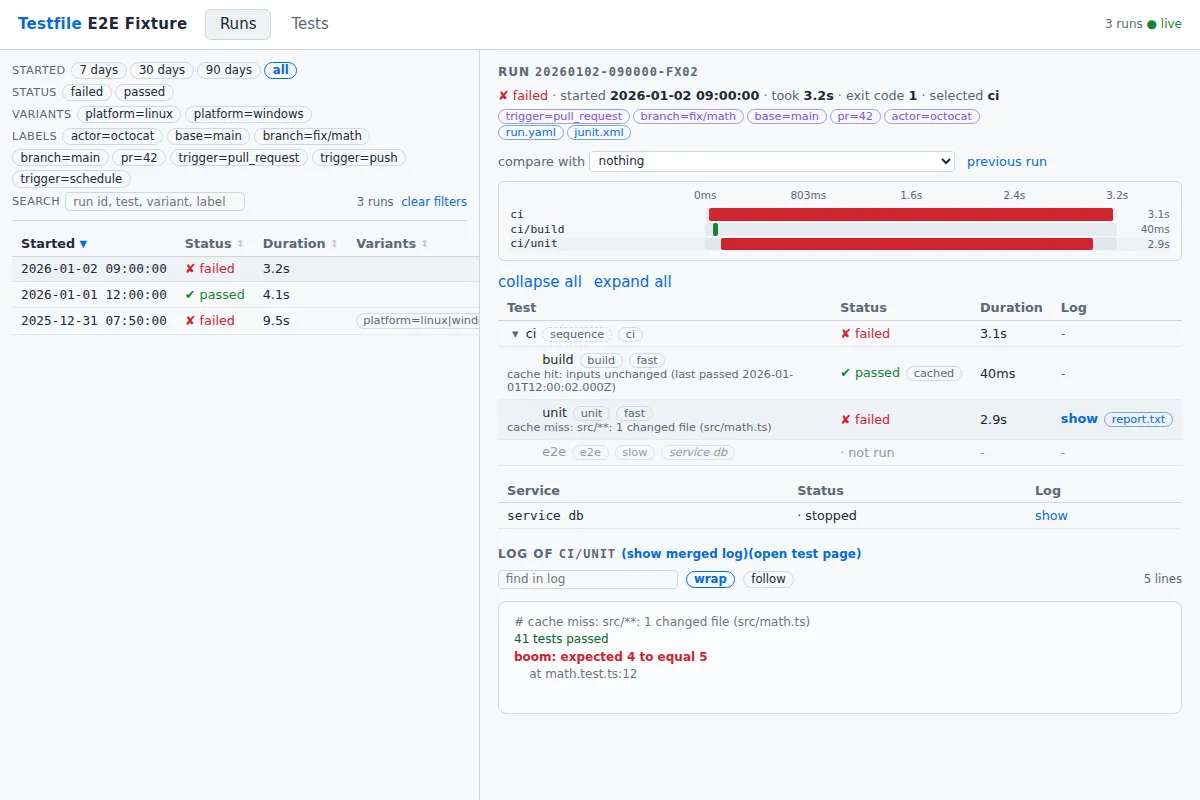Click the ci/build timeline bar
The width and height of the screenshot is (1200, 800).
[715, 229]
